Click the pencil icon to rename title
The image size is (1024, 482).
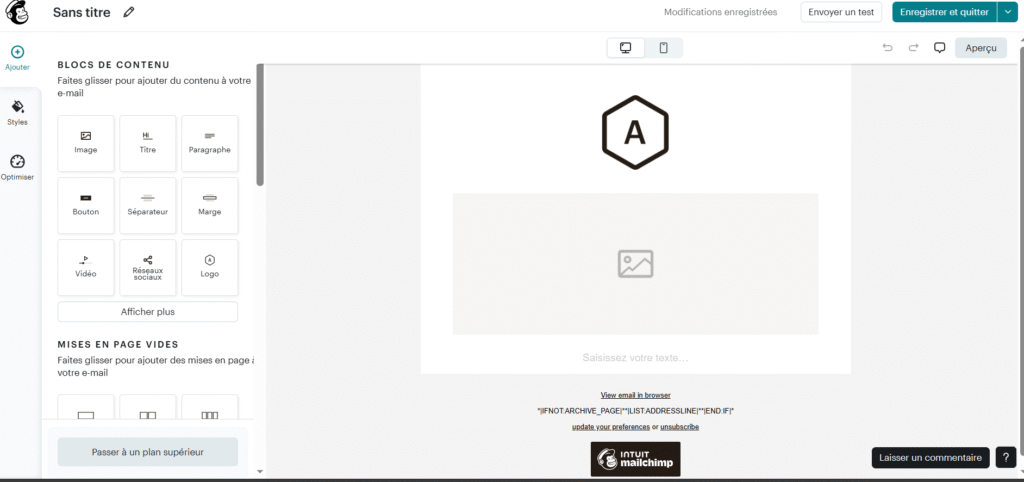(x=128, y=13)
